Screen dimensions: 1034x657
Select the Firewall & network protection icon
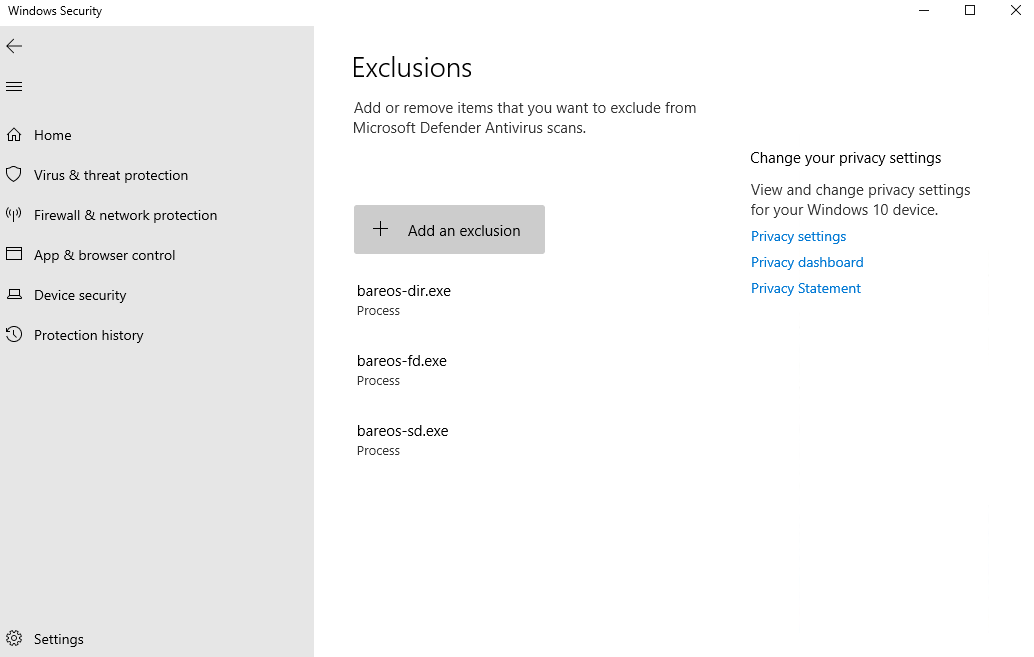(14, 214)
